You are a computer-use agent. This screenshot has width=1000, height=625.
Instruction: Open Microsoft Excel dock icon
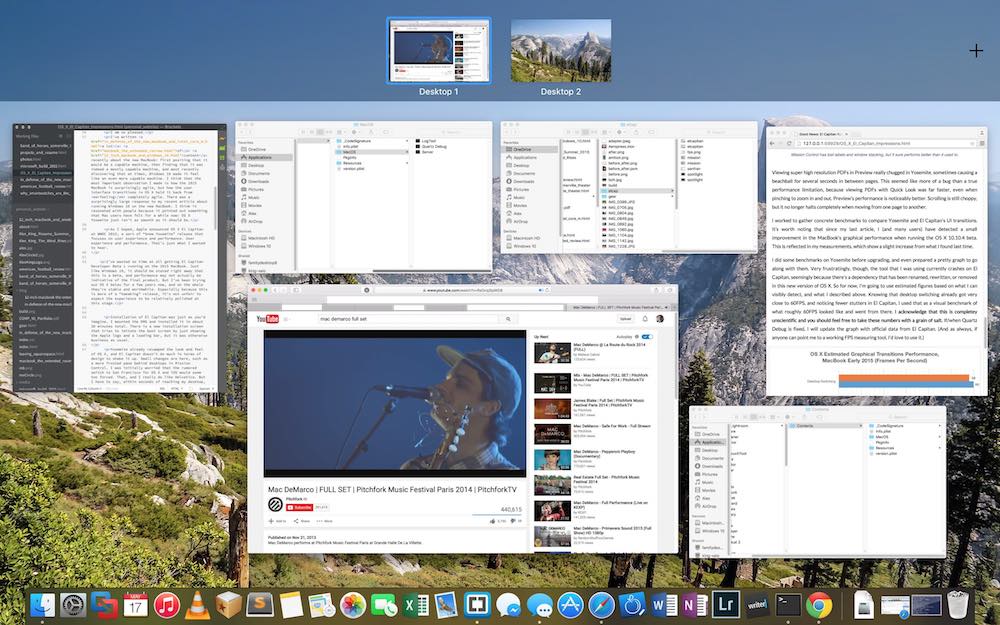pos(415,604)
